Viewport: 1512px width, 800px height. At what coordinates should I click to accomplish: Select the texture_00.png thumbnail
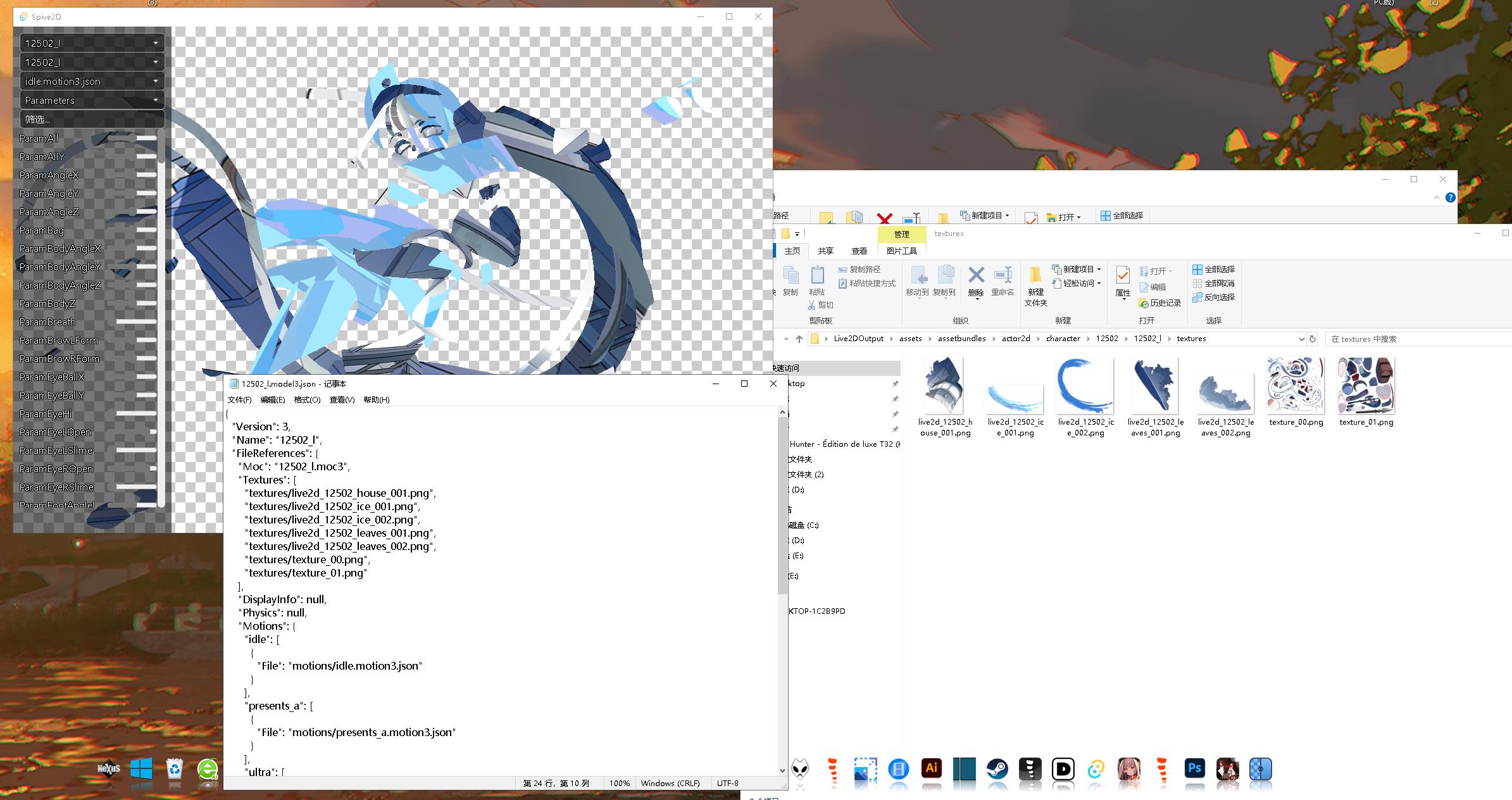pyautogui.click(x=1296, y=386)
